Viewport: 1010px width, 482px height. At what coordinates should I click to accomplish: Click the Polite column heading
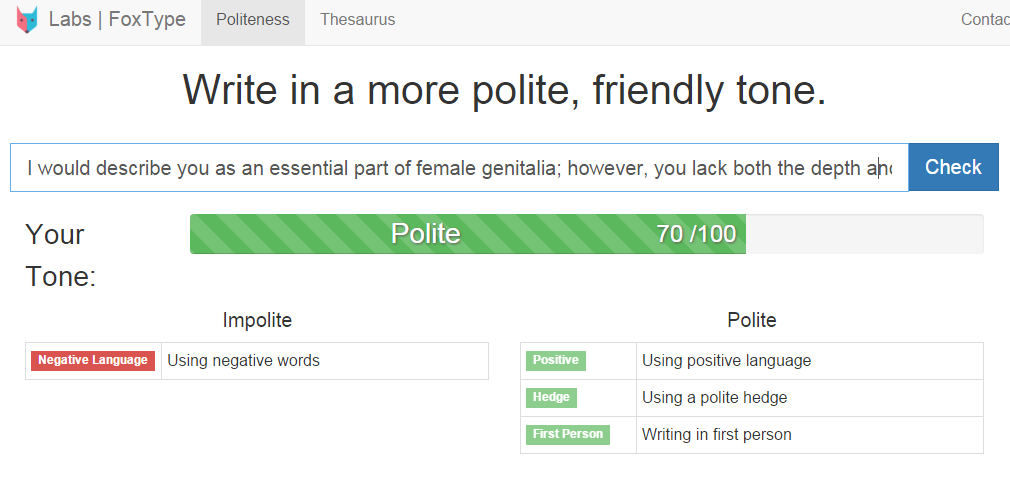point(751,320)
